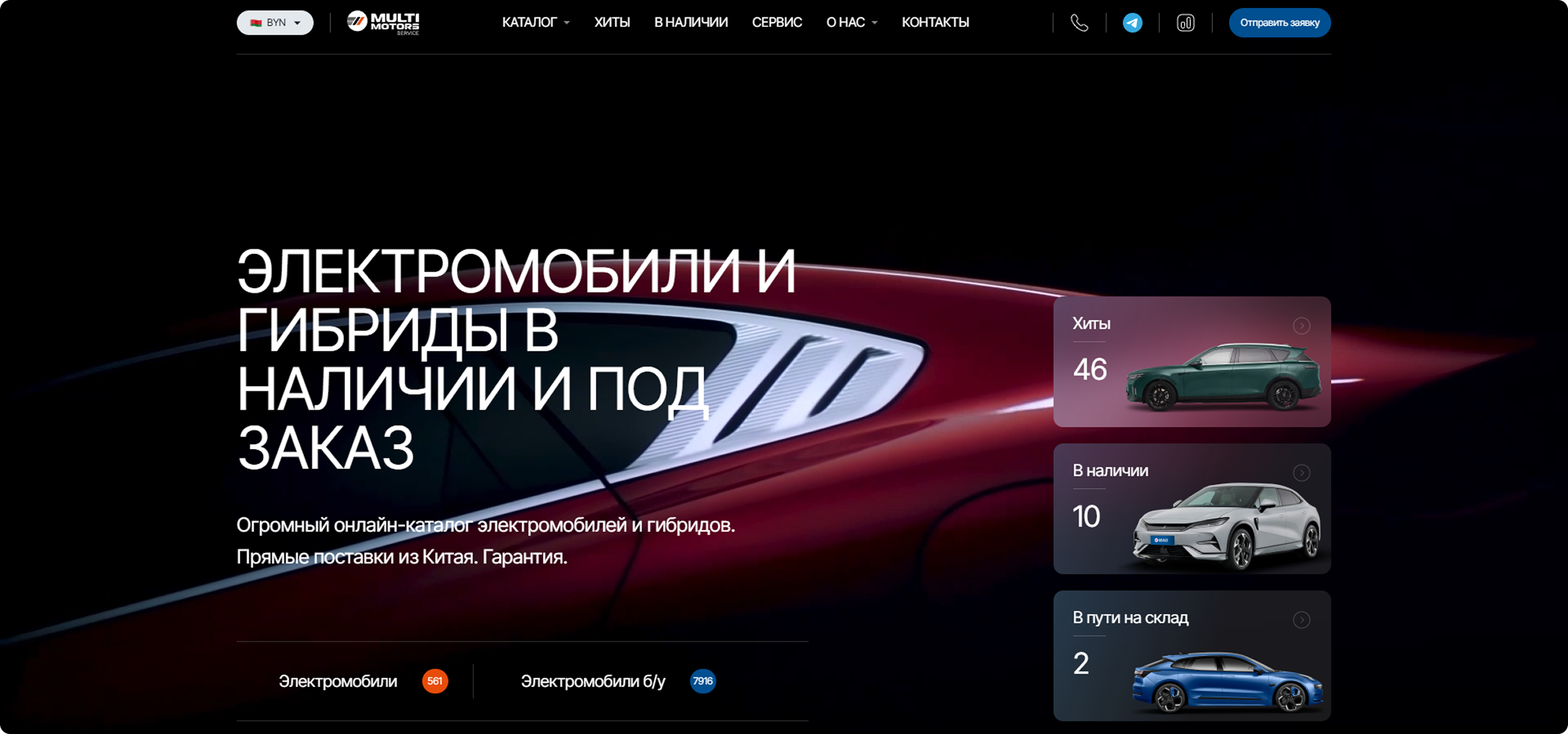Click arrow circle on Хиты card

pyautogui.click(x=1301, y=326)
